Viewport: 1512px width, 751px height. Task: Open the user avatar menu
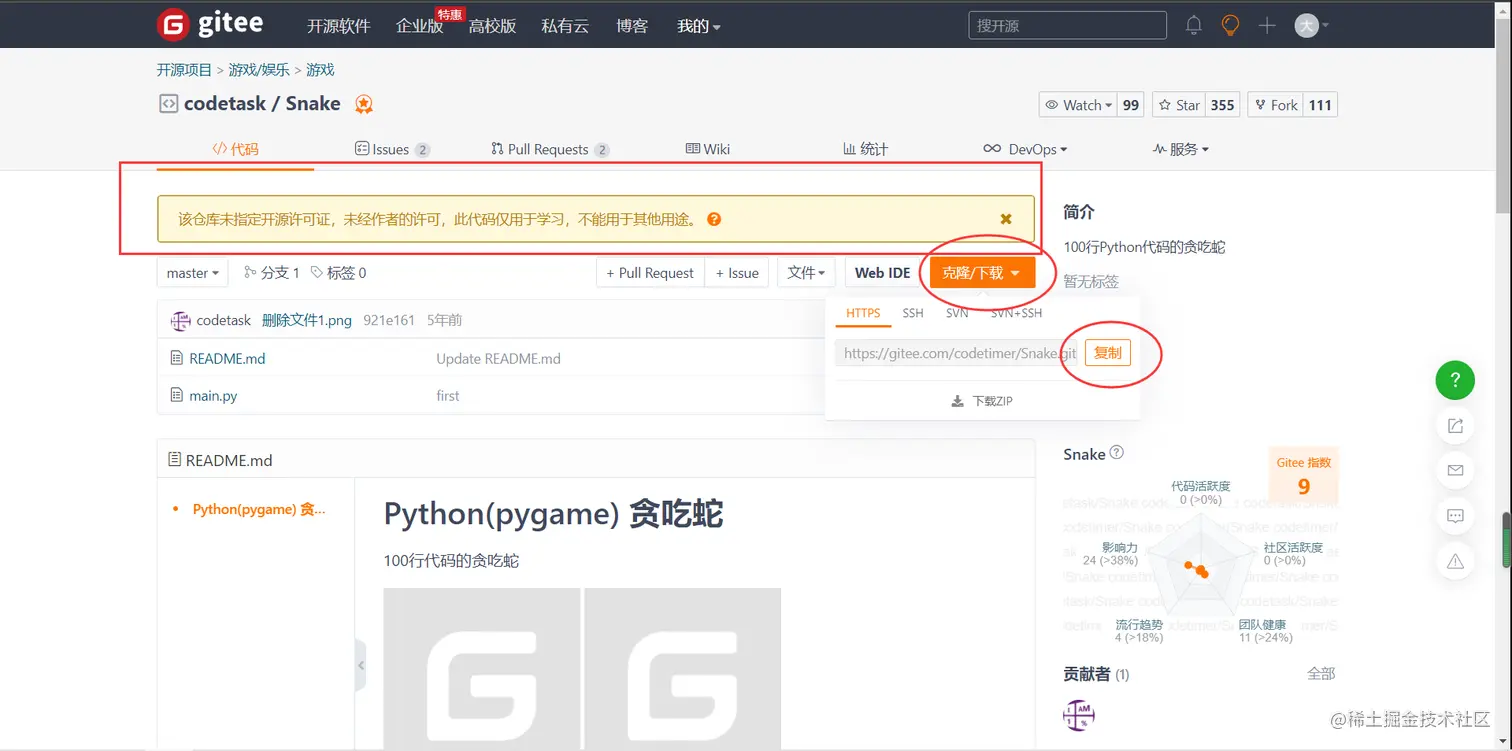(1311, 26)
